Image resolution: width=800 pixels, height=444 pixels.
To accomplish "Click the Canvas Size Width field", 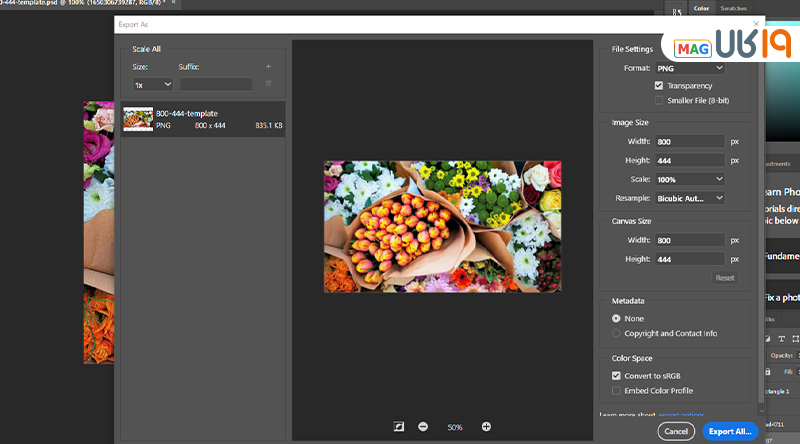I will 690,240.
